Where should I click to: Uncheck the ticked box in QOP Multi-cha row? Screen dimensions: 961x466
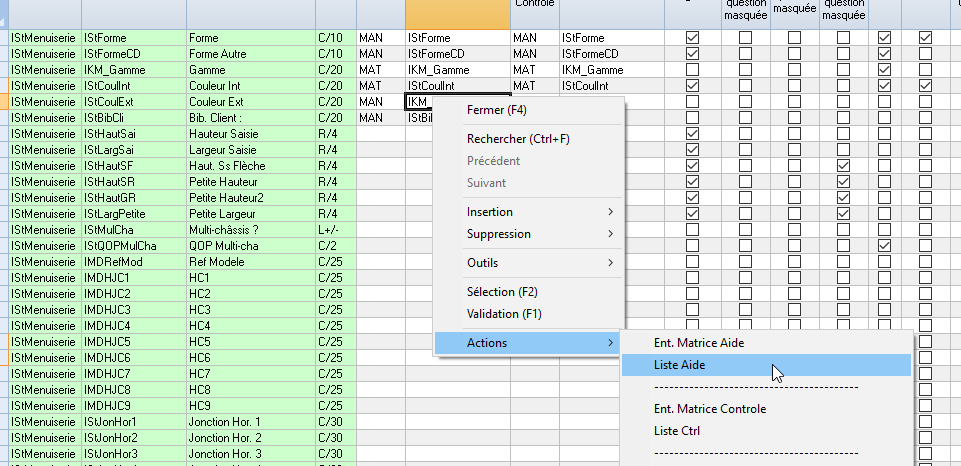click(x=884, y=246)
